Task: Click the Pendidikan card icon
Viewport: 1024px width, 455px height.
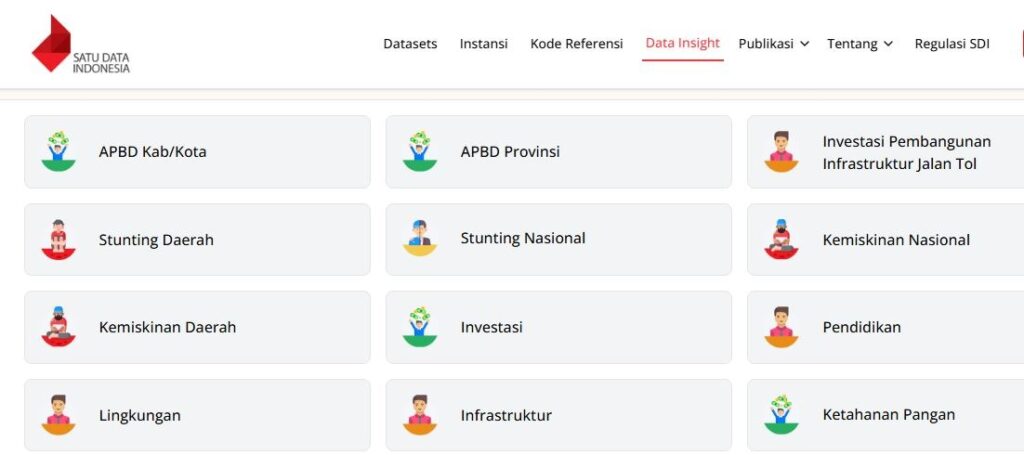Action: tap(782, 327)
